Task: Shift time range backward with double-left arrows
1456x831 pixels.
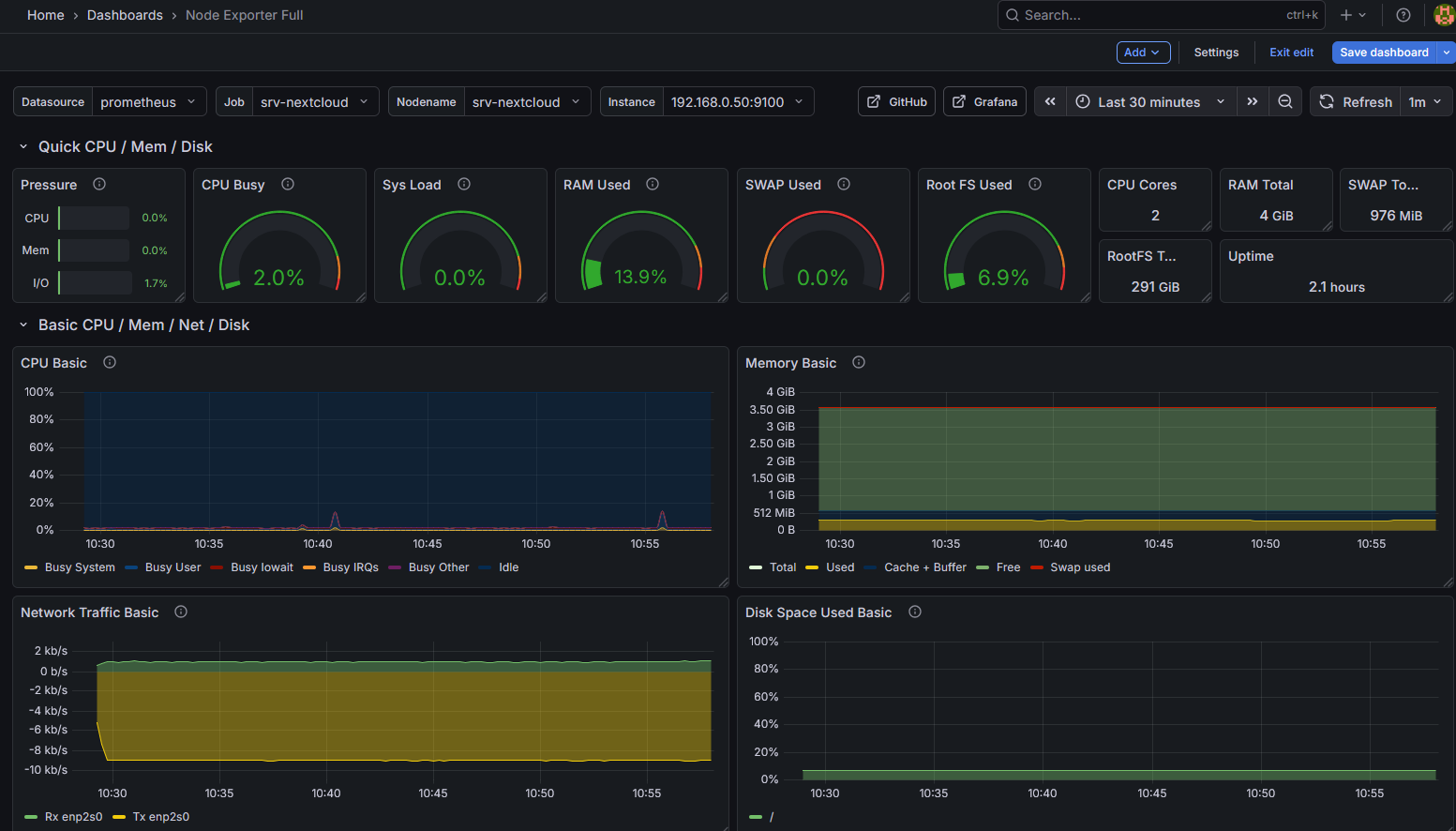Action: click(x=1049, y=101)
